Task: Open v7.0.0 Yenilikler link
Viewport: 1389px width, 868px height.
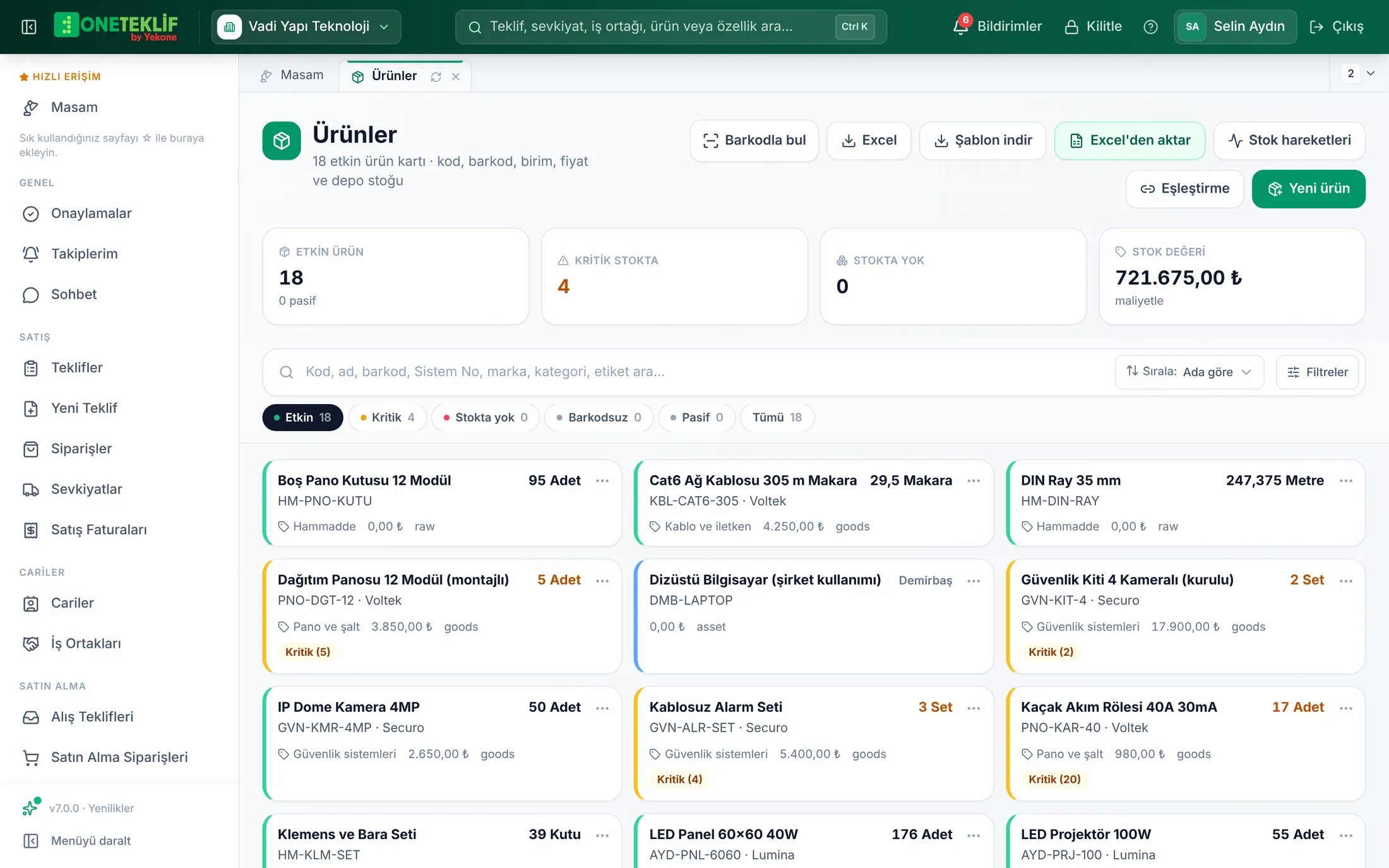Action: (x=78, y=808)
